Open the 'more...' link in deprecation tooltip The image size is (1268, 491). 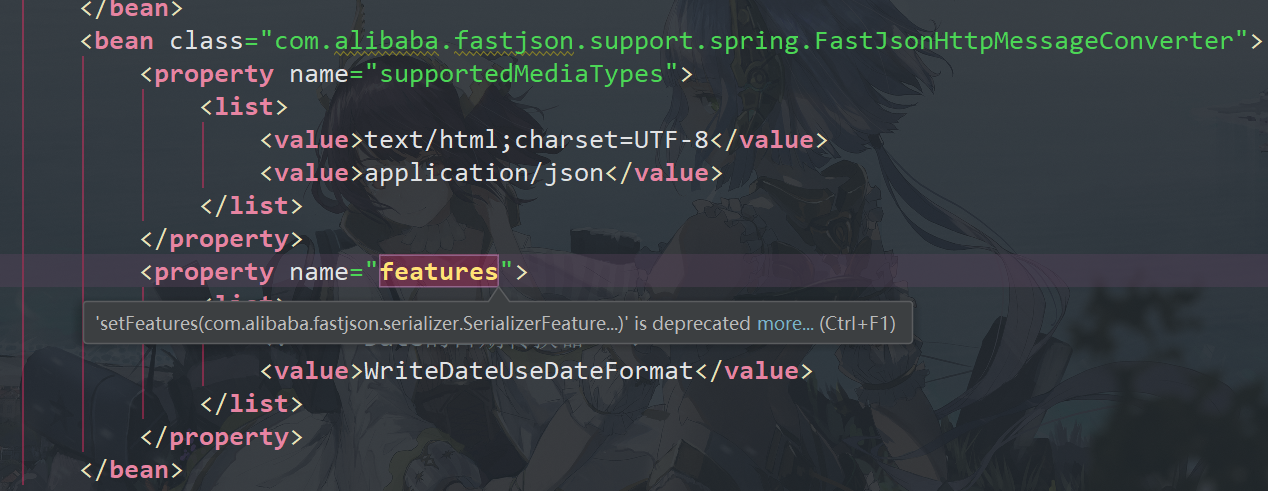tap(785, 324)
